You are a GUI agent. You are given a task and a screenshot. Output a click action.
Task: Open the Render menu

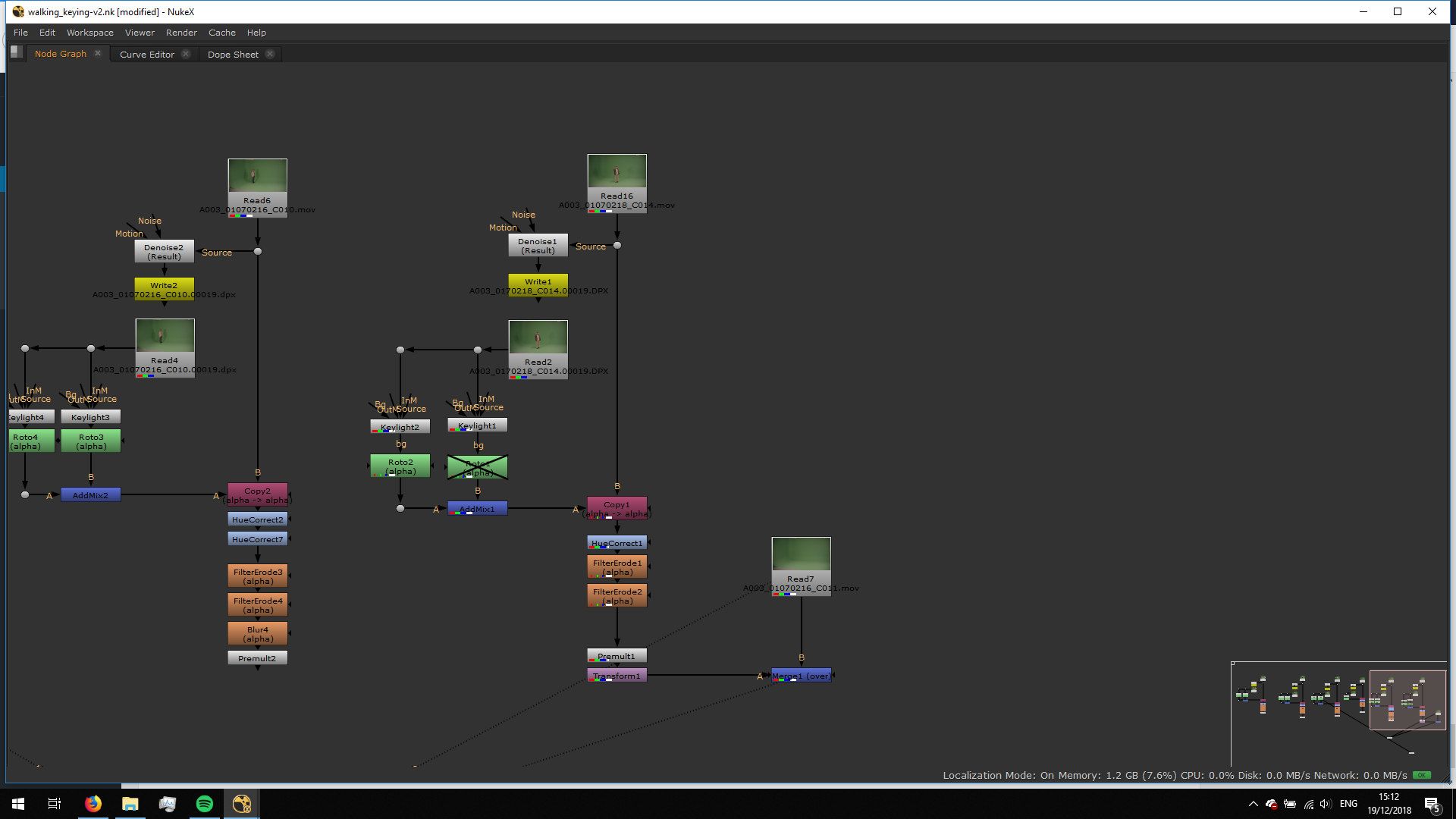click(x=181, y=33)
